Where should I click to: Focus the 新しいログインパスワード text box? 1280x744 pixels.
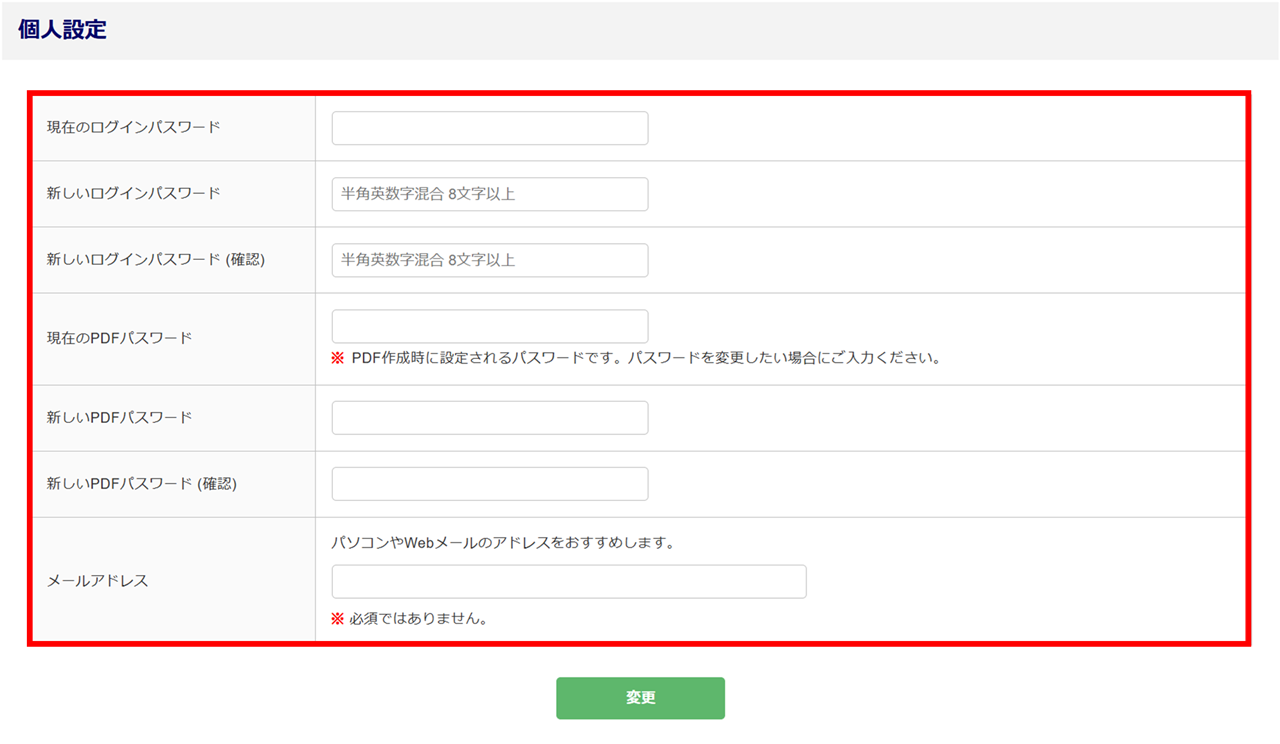pos(489,194)
